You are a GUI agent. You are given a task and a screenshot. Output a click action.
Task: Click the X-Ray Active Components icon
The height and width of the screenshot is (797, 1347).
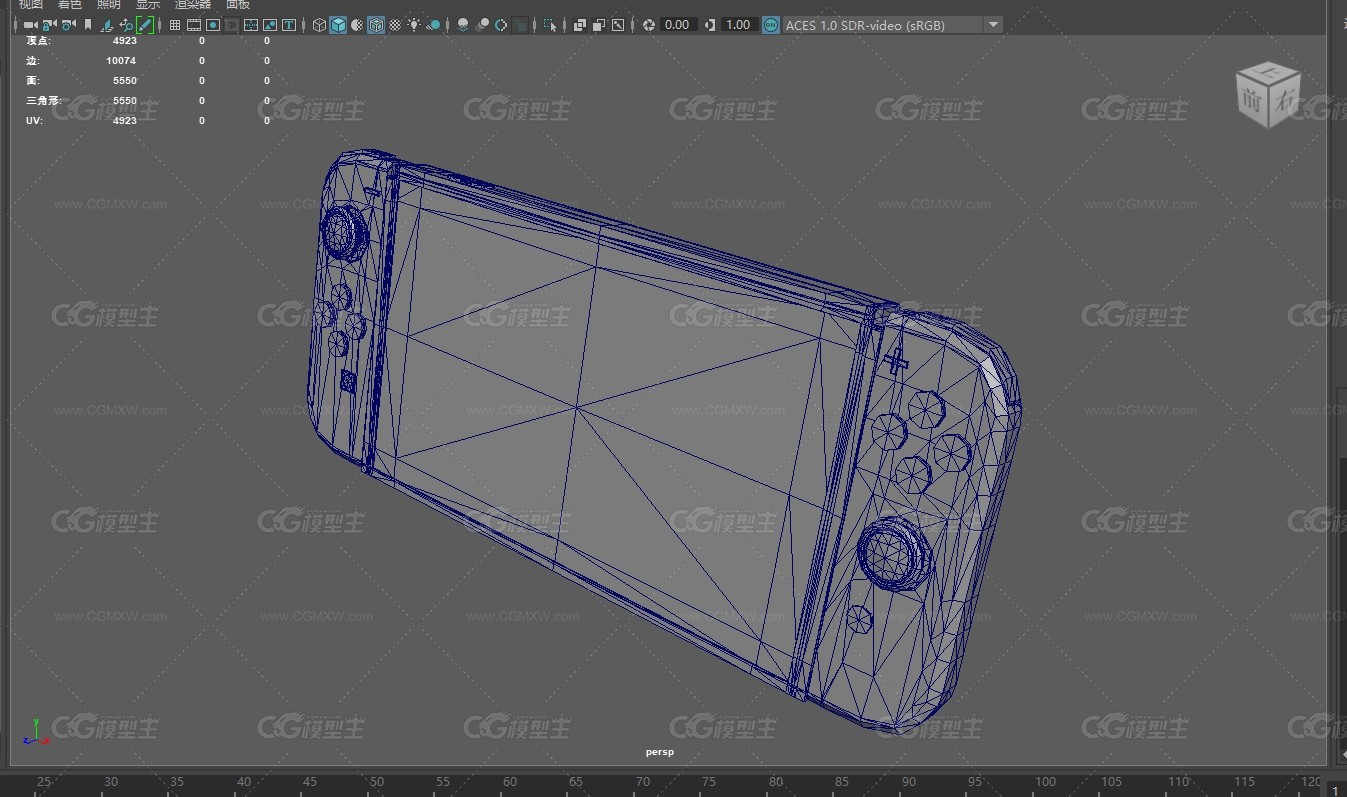click(598, 25)
